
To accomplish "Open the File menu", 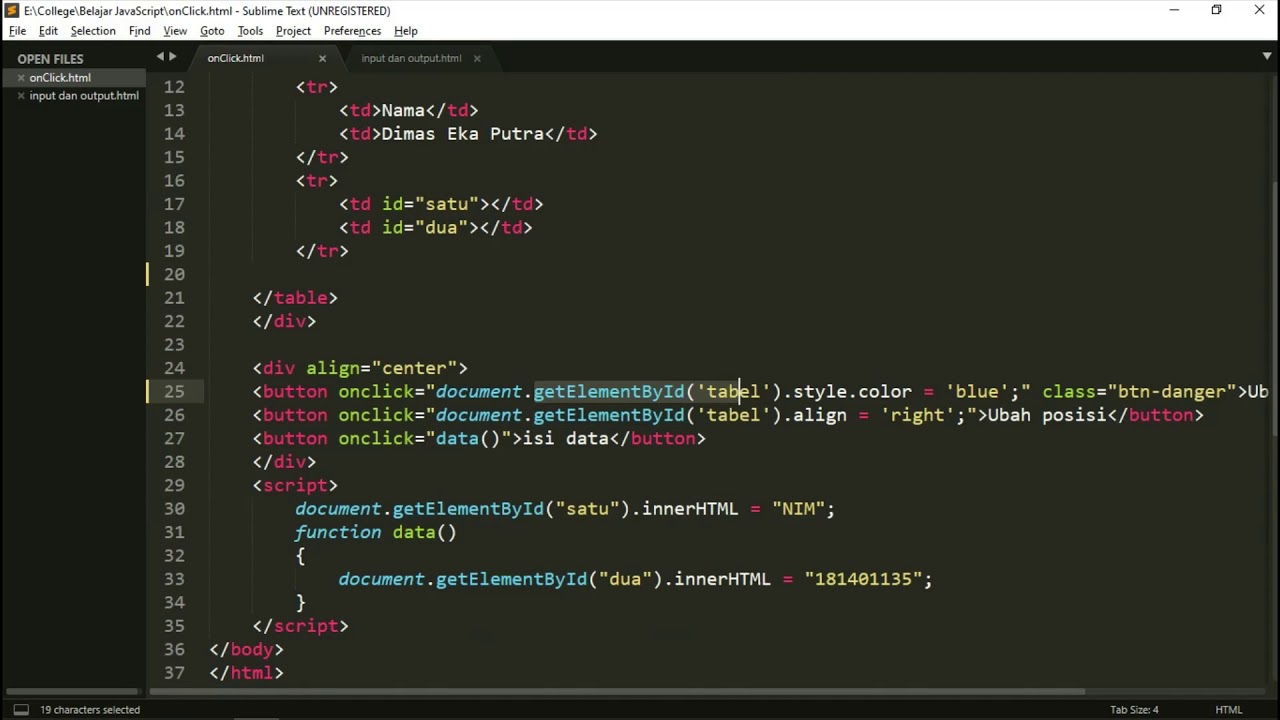I will point(17,31).
